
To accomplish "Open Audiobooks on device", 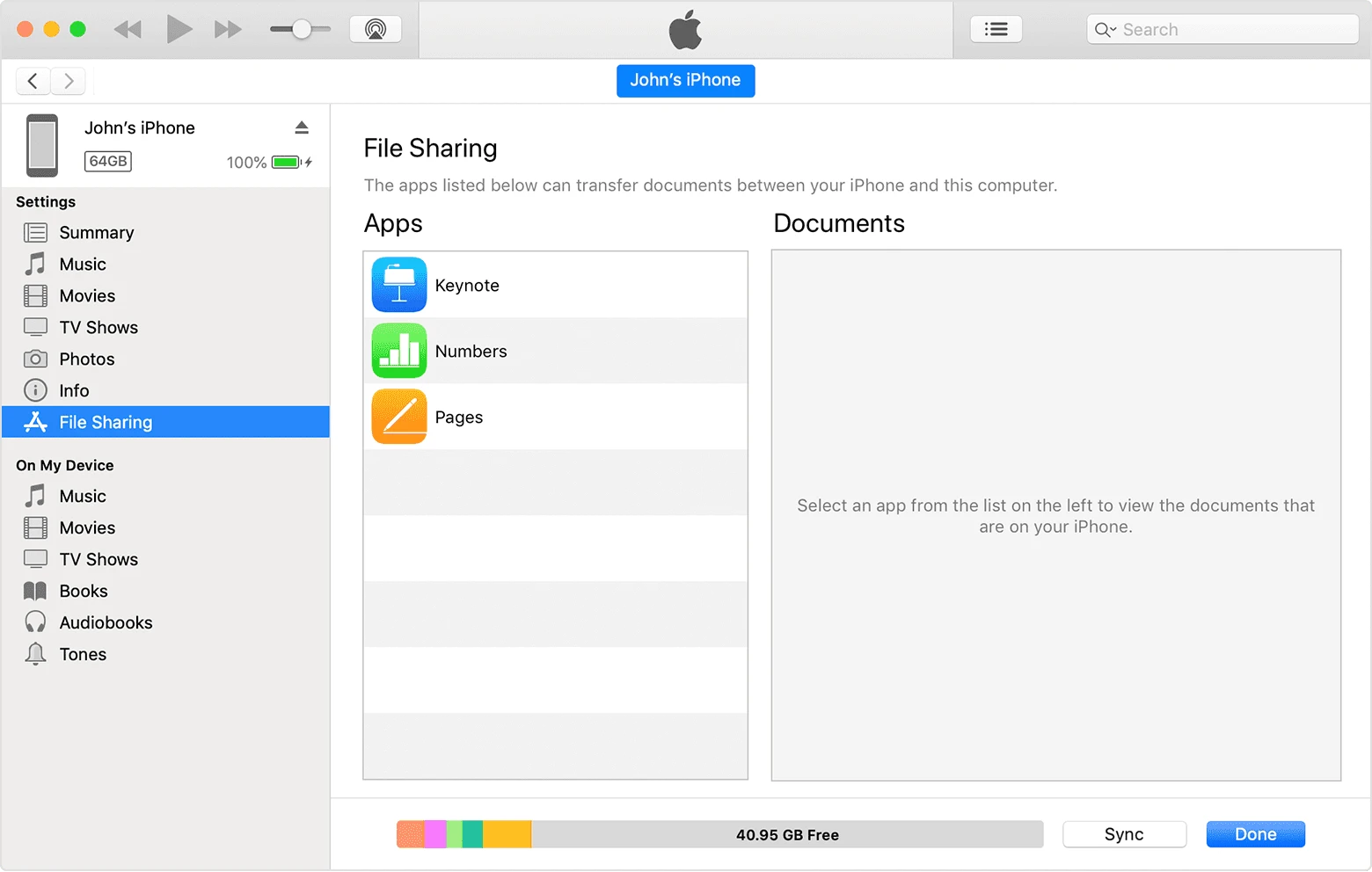I will [165, 623].
